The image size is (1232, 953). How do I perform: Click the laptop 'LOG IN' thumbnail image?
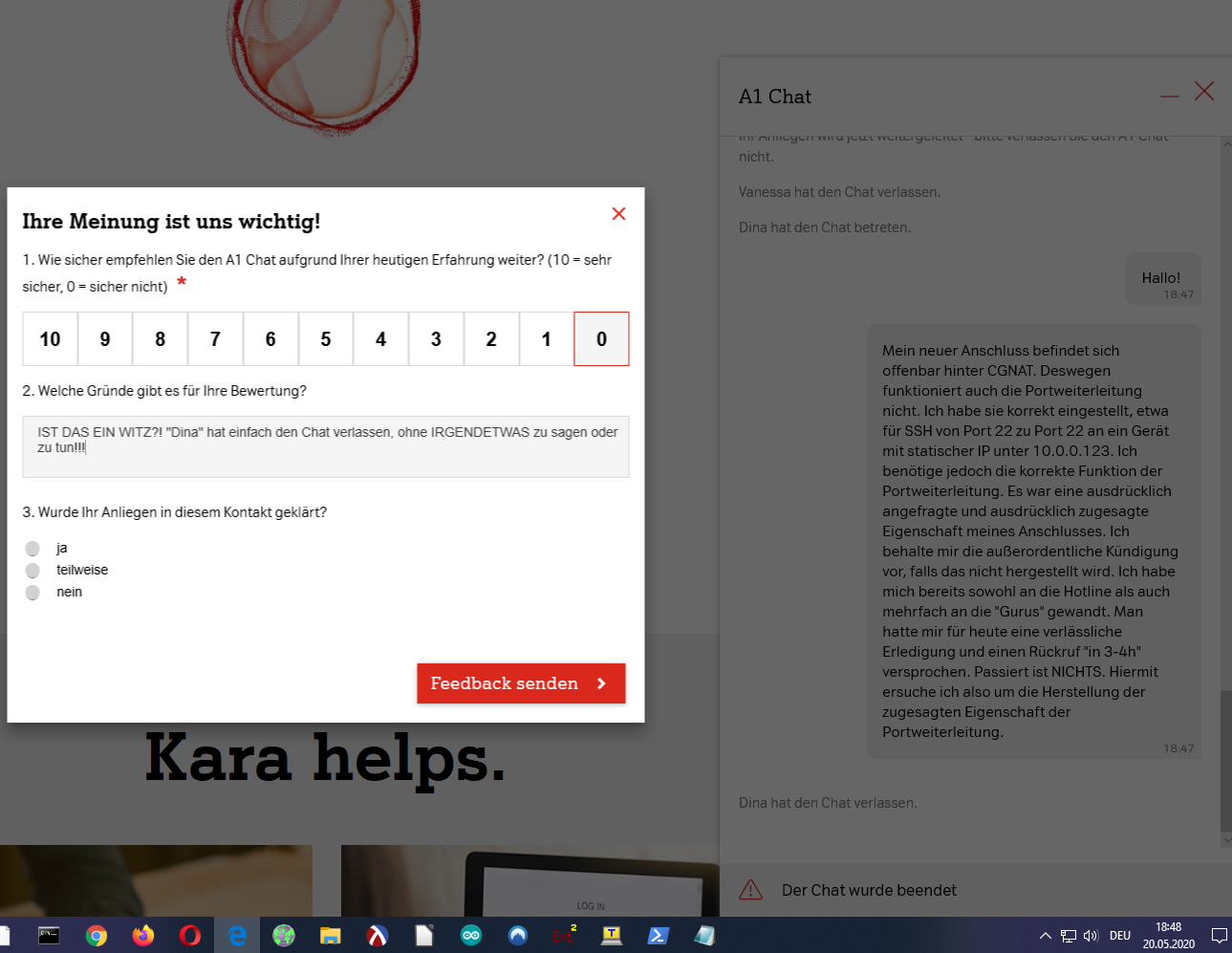coord(530,881)
